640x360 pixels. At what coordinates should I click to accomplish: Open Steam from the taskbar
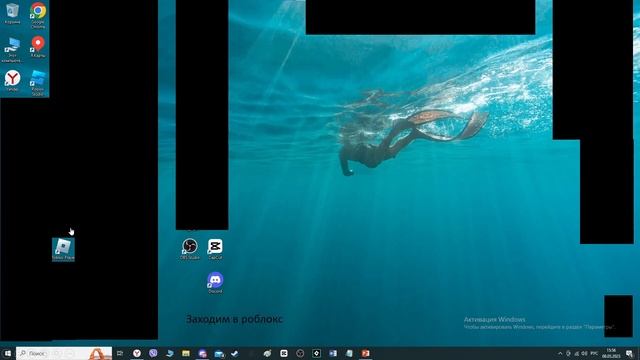tap(235, 353)
